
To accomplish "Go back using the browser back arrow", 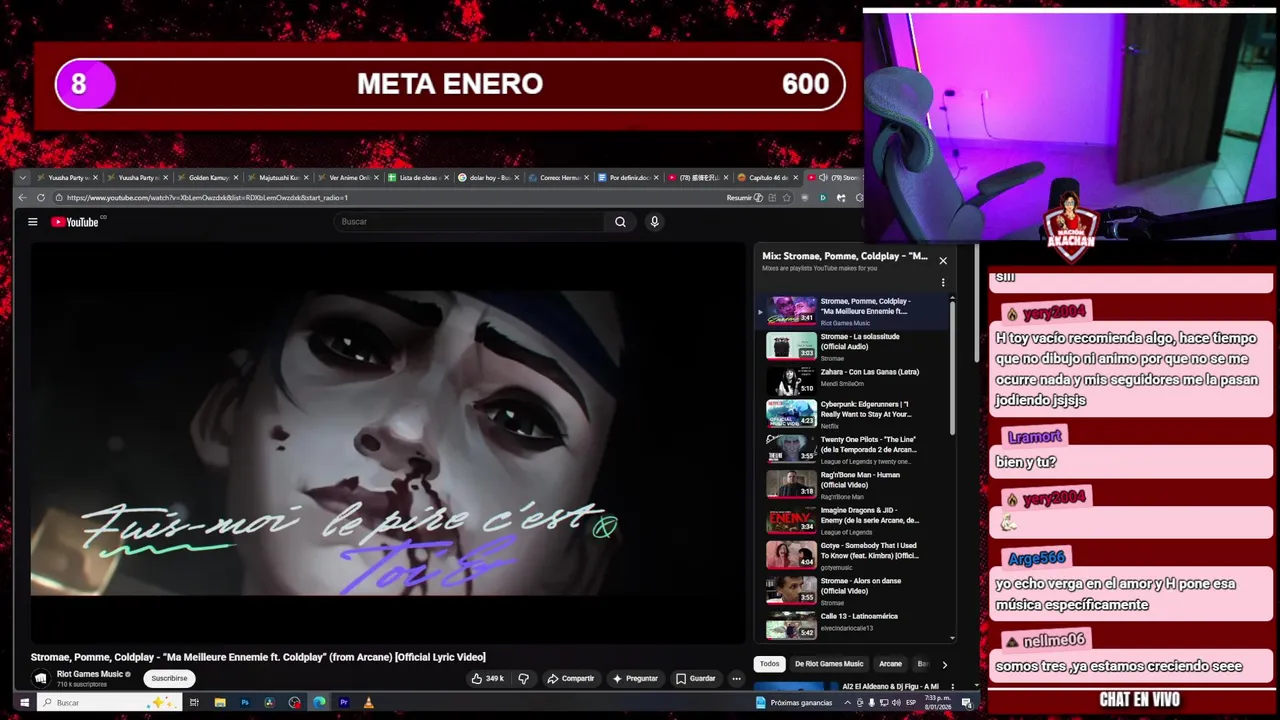I will click(x=22, y=198).
